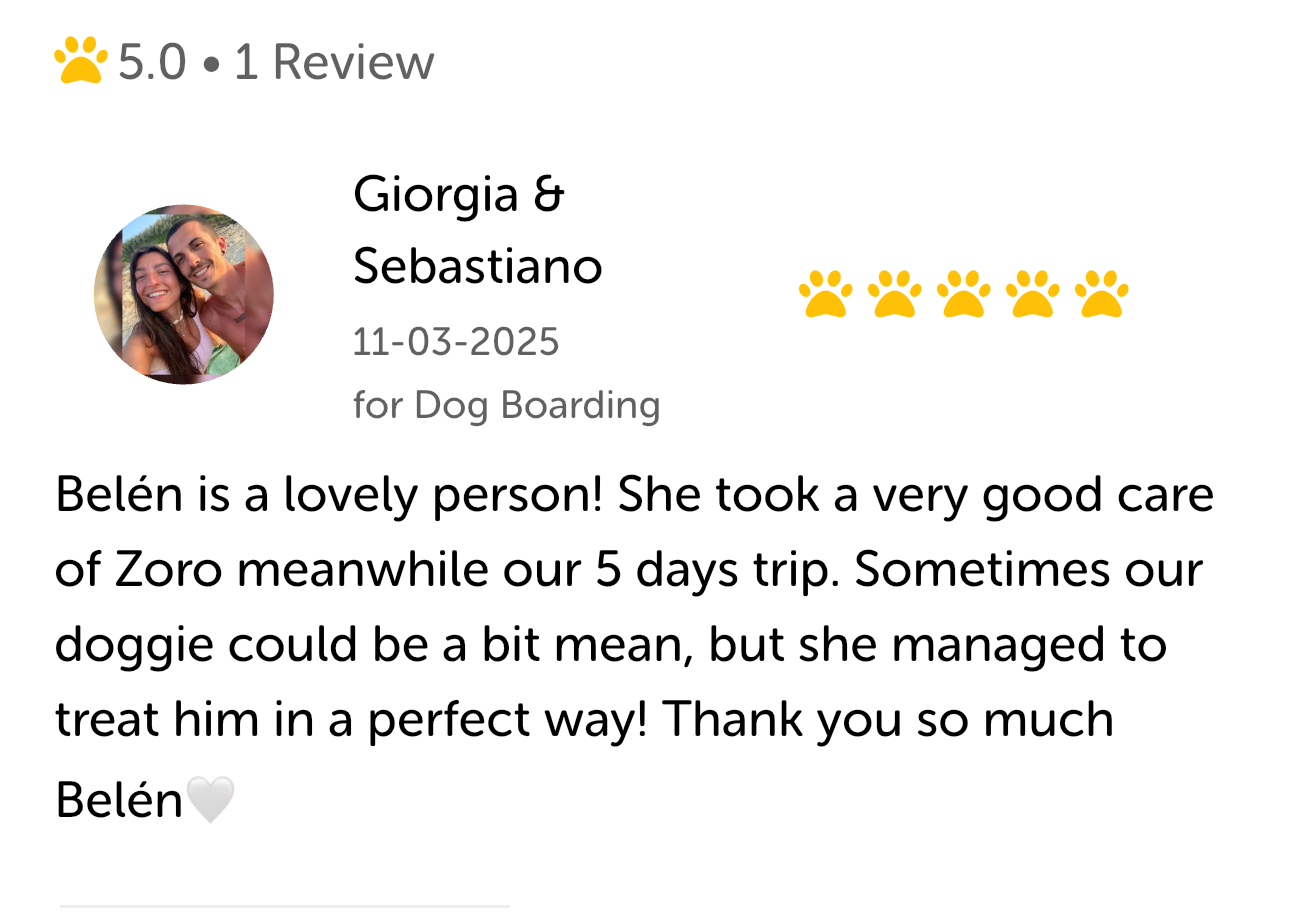
Task: Select the fifth, rightmost rating paw
Action: pyautogui.click(x=1101, y=294)
